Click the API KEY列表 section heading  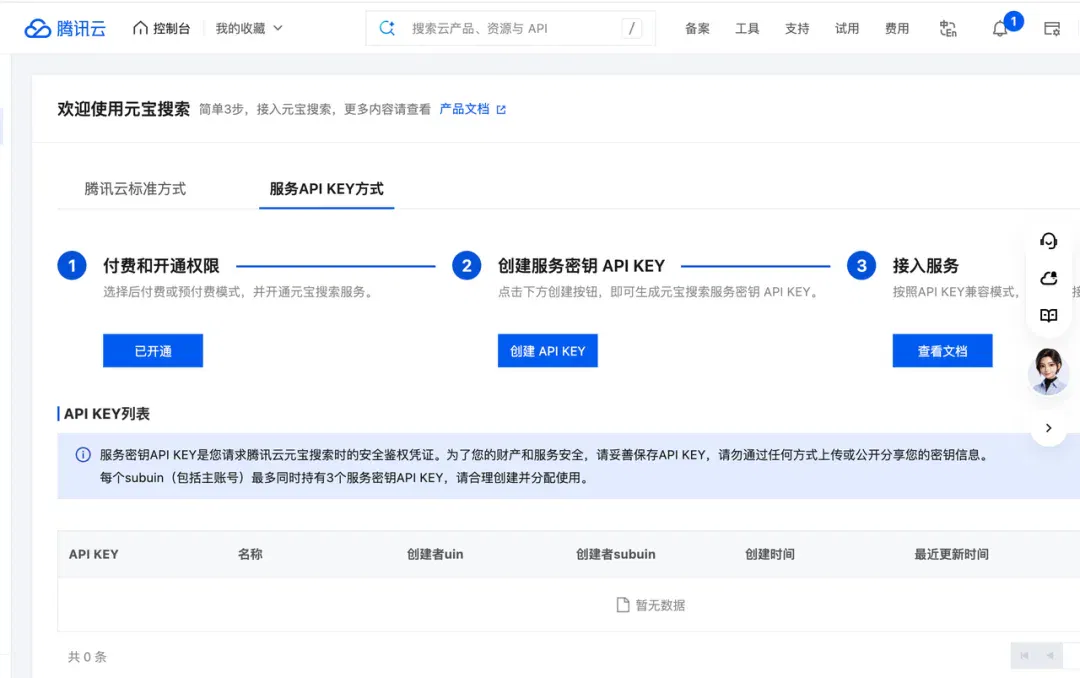(107, 413)
